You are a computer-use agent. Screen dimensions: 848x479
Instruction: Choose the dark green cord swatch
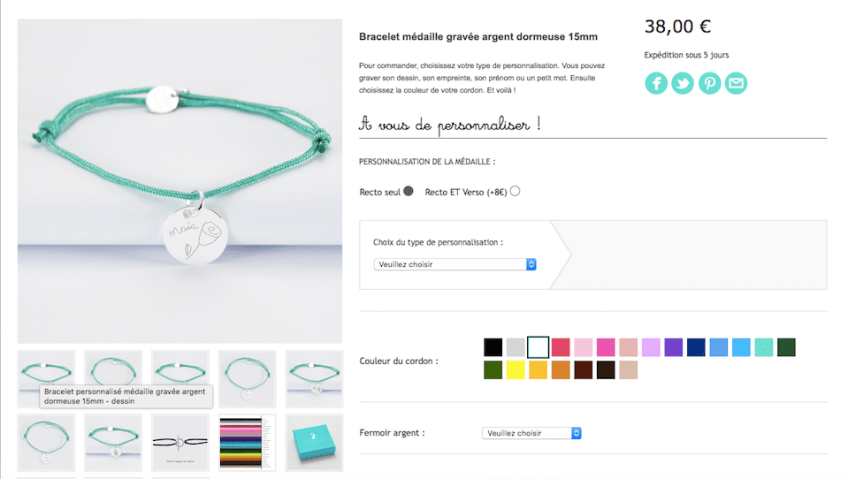[x=786, y=347]
